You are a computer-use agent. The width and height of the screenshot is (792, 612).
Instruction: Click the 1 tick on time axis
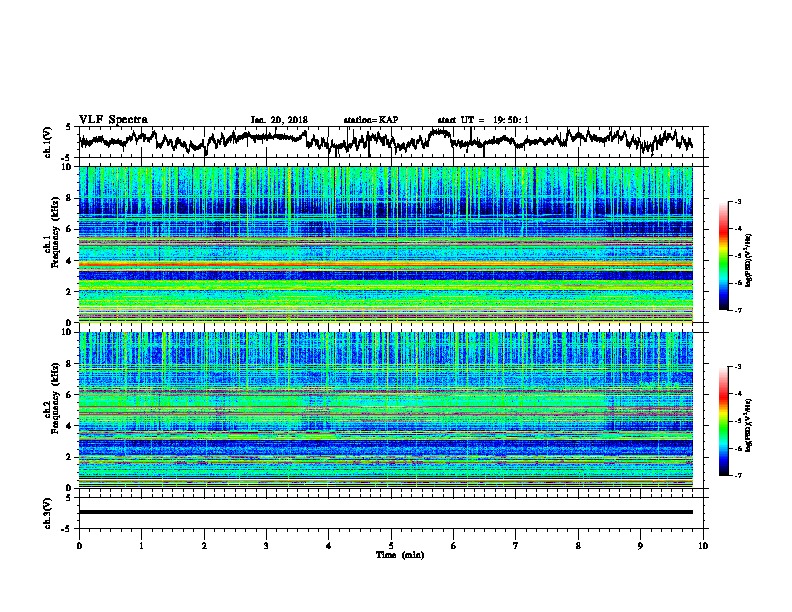[141, 546]
